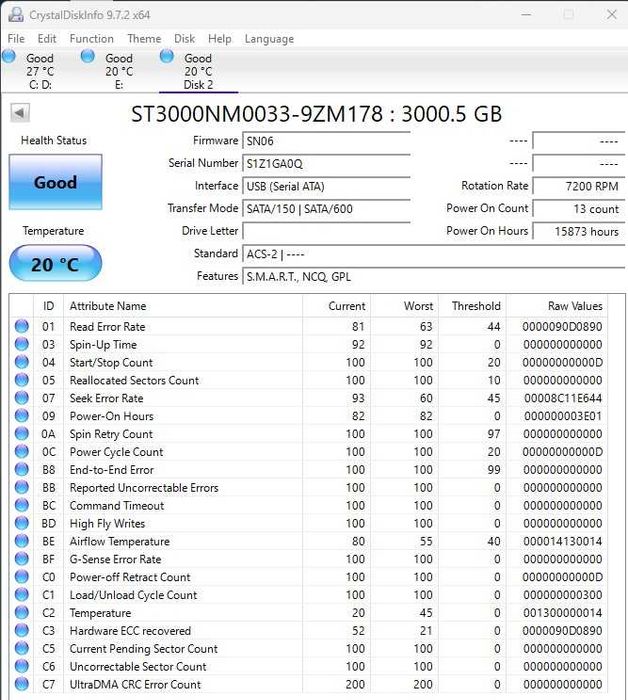
Task: Select the Disk 2 tab
Action: [x=198, y=71]
